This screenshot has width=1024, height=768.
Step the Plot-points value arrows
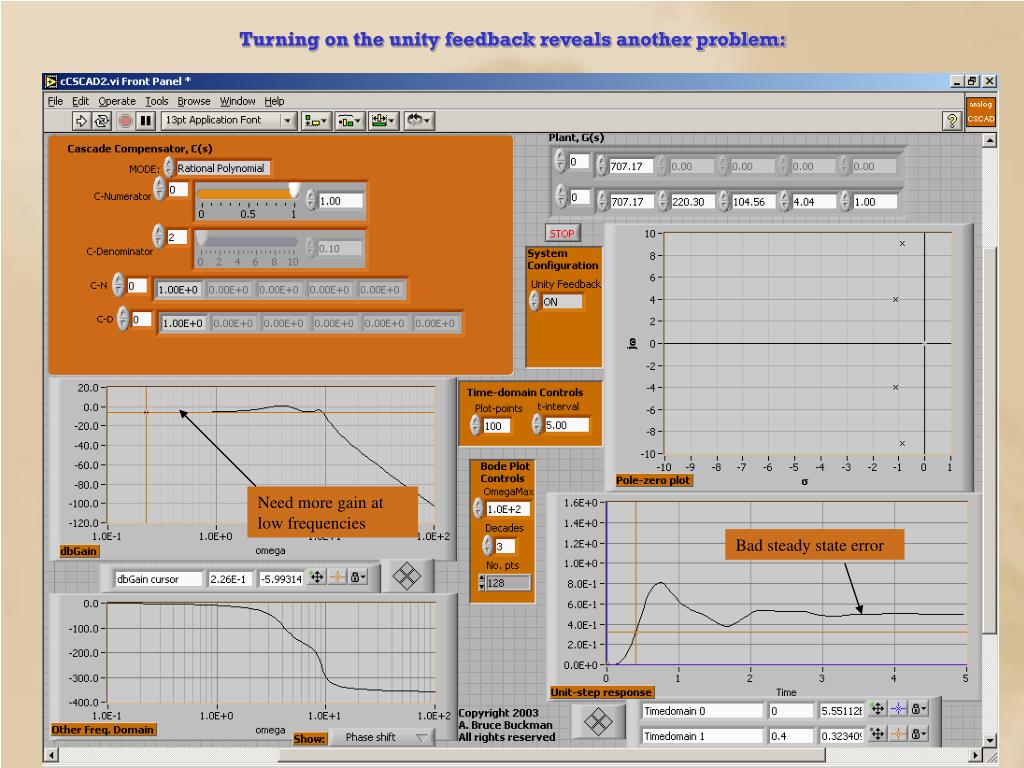tap(475, 425)
